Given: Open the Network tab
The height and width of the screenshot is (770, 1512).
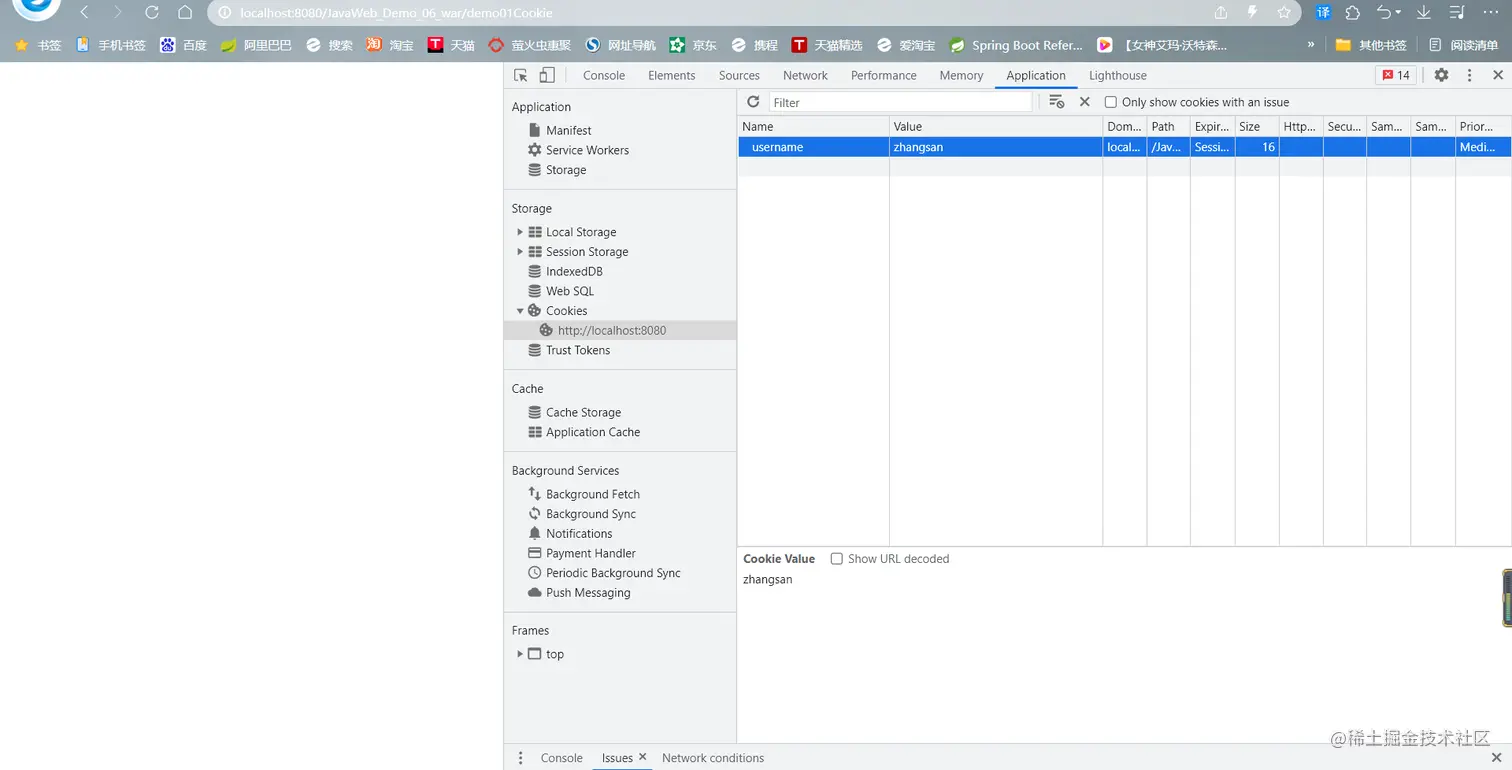Looking at the screenshot, I should 805,75.
